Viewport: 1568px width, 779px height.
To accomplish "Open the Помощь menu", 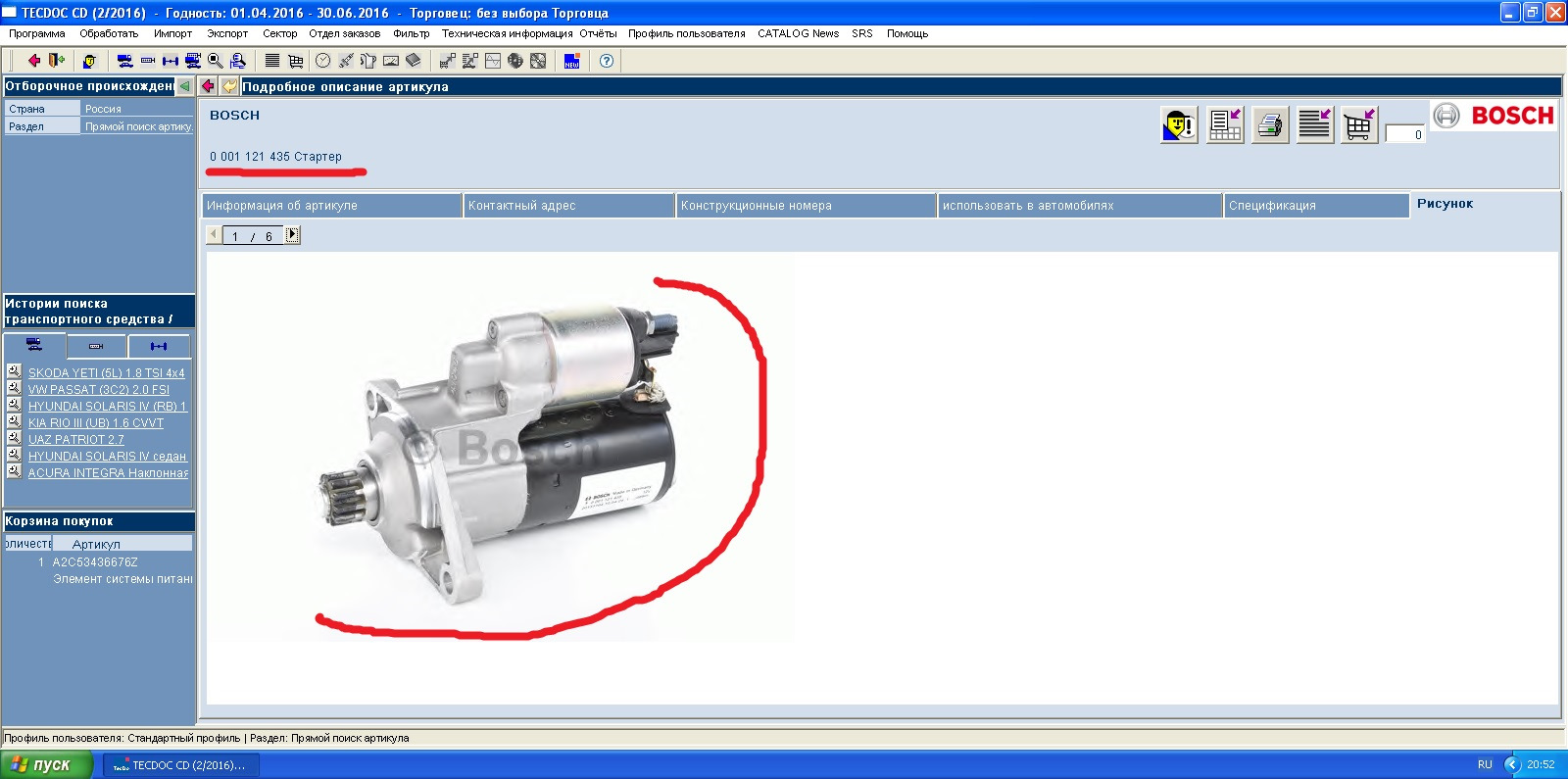I will click(907, 33).
